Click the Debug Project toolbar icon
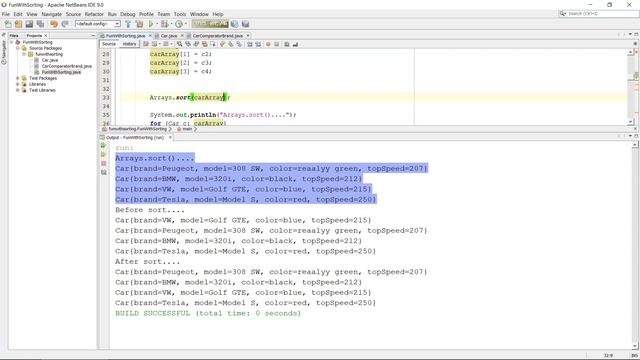Viewport: 640px width, 360px height. point(164,24)
